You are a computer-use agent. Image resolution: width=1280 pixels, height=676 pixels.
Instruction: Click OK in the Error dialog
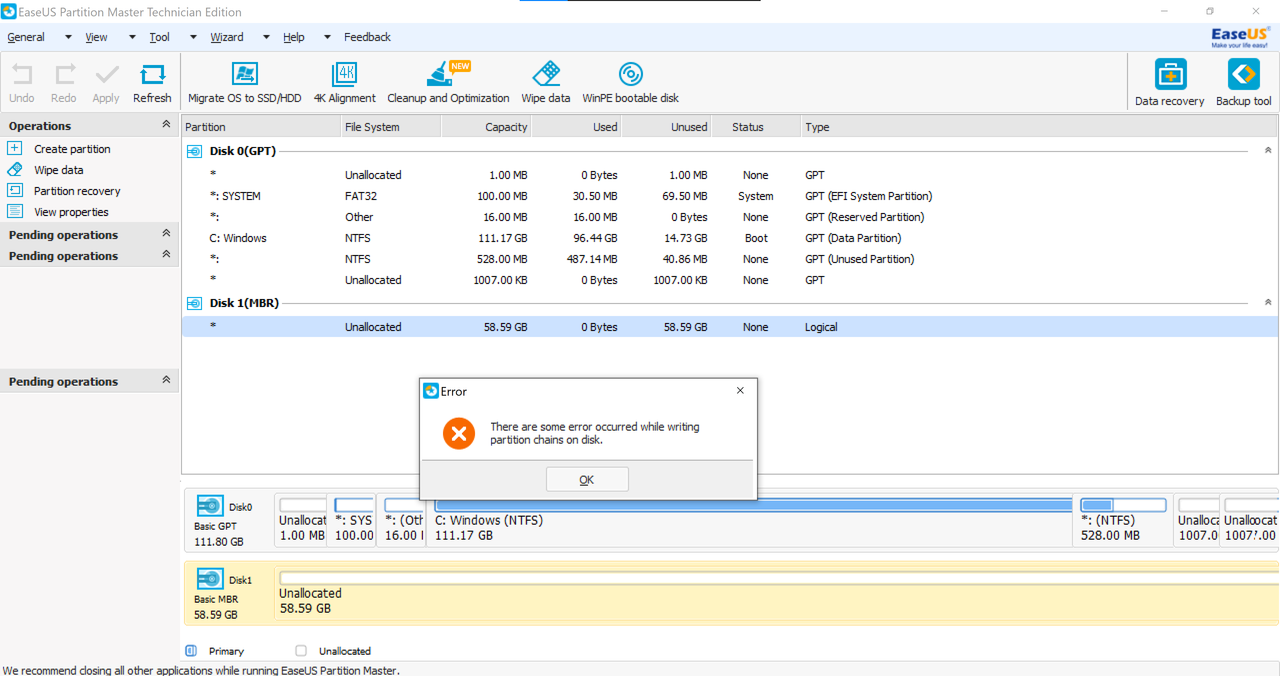pos(587,479)
